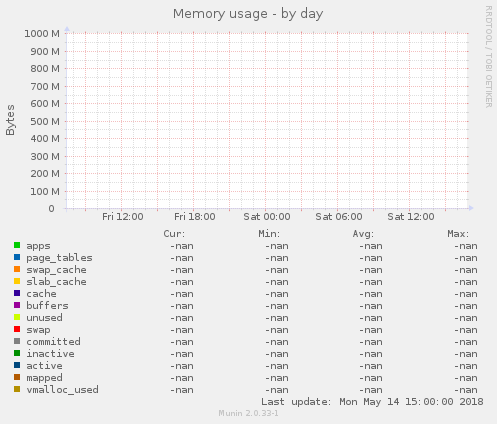Click the brown mapped legend swatch
The width and height of the screenshot is (497, 424).
click(x=17, y=377)
